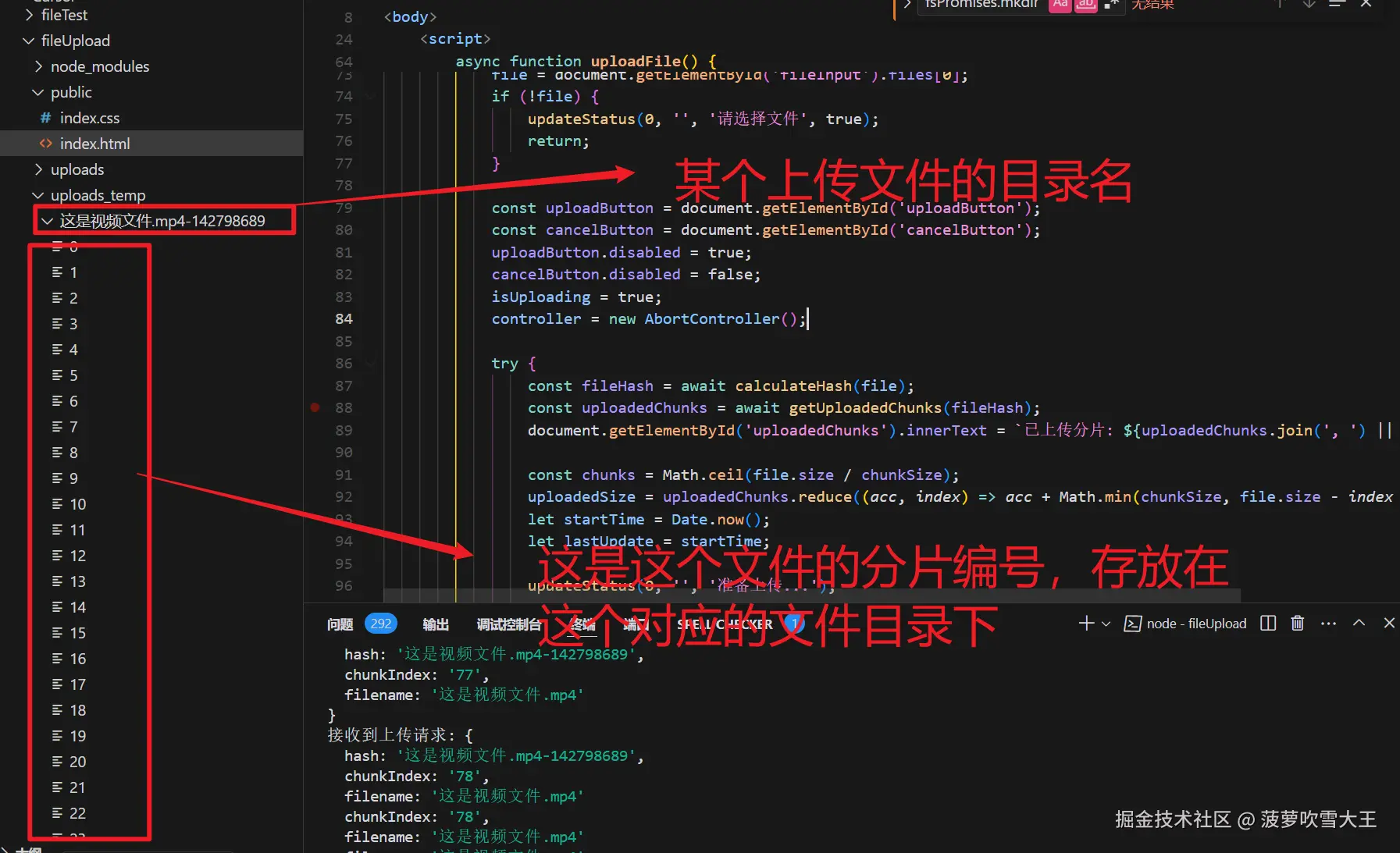Toggle the red breakpoint on line 88
The height and width of the screenshot is (853, 1400).
tap(315, 407)
